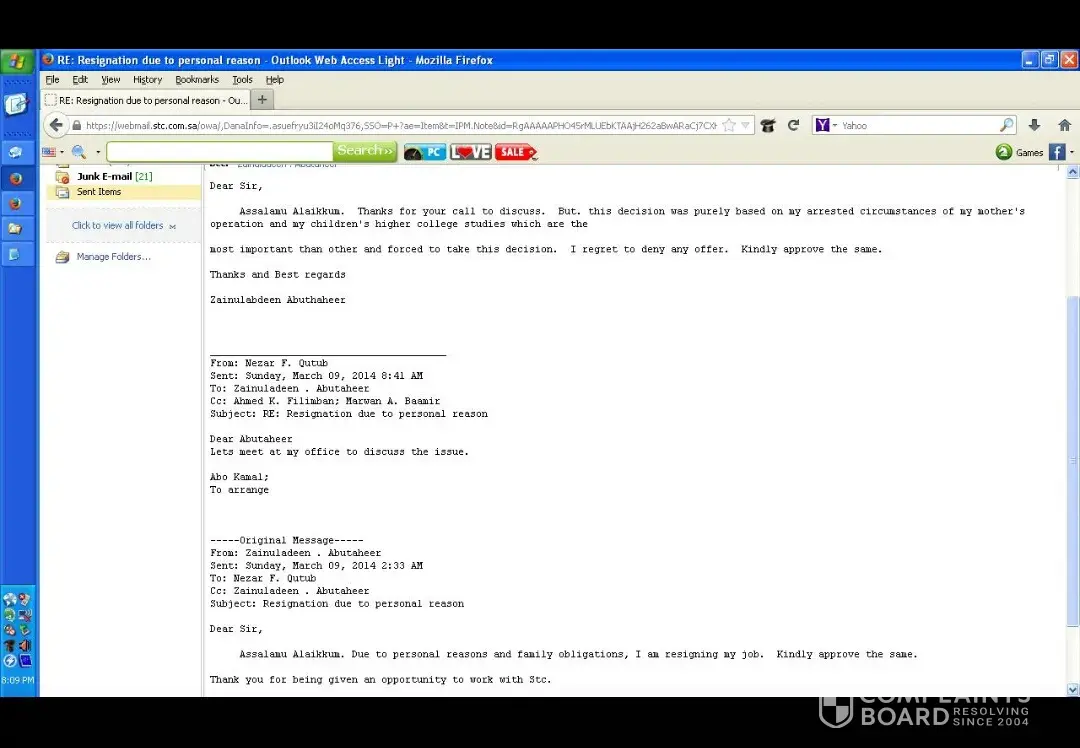Click the Firefox icon in title bar
Viewport: 1080px width, 748px height.
tap(48, 60)
